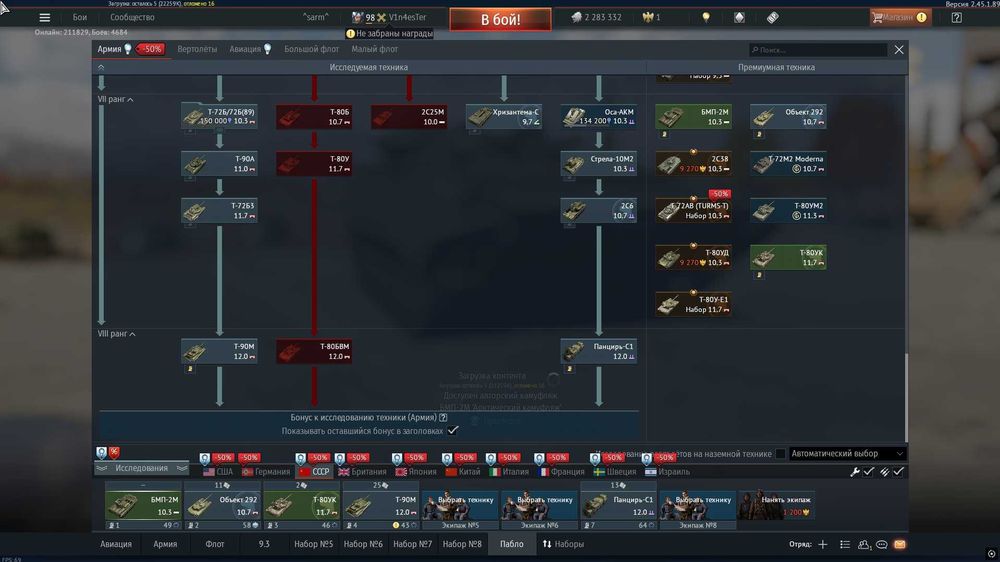This screenshot has width=1000, height=562.
Task: Close the research tree window
Action: click(899, 49)
